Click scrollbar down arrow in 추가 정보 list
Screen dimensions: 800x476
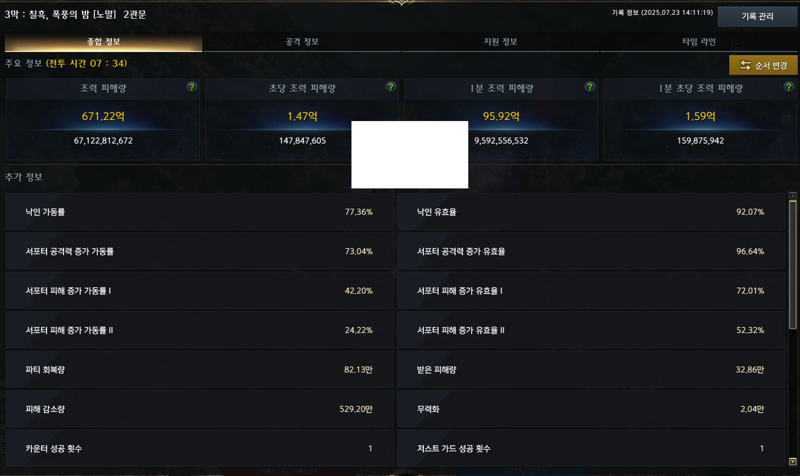(792, 462)
